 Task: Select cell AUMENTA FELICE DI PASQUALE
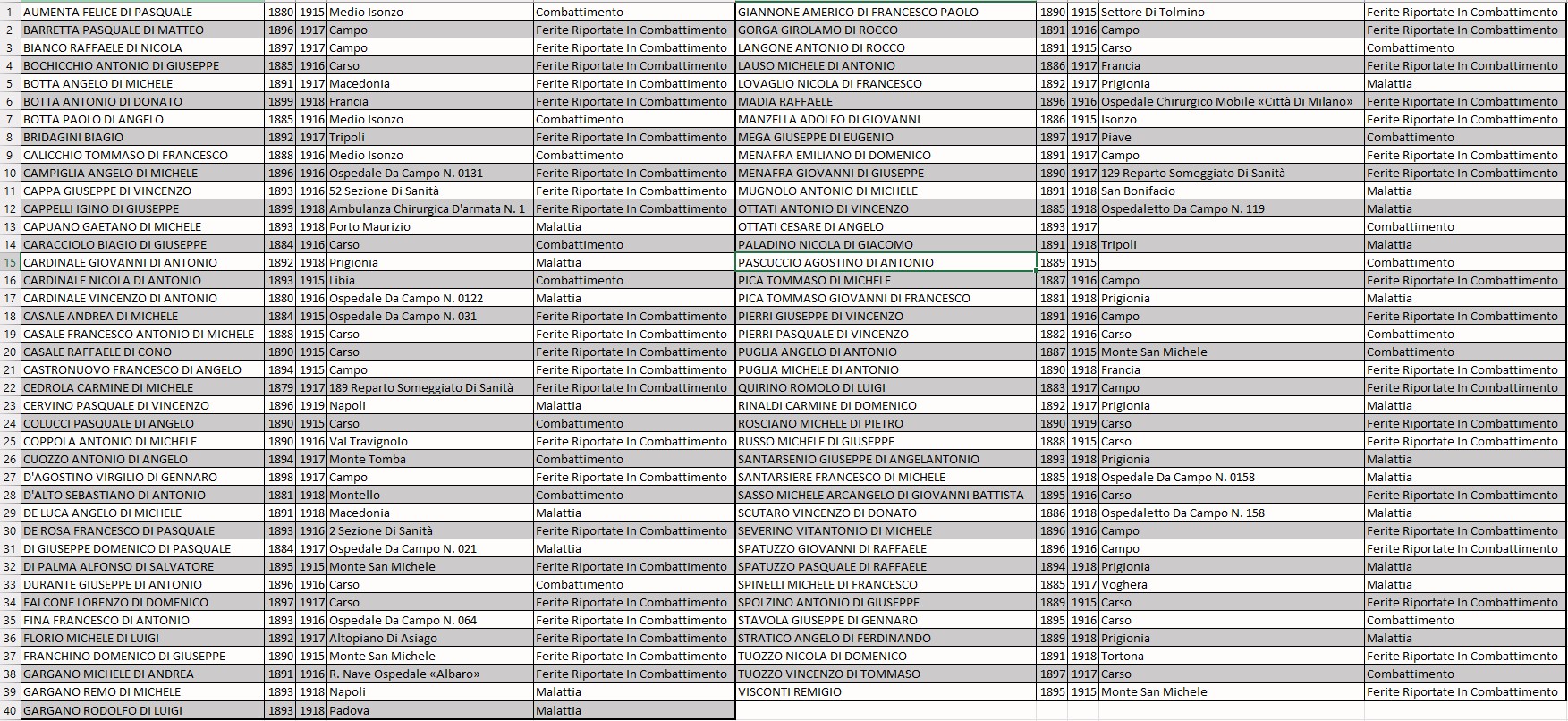click(x=142, y=12)
